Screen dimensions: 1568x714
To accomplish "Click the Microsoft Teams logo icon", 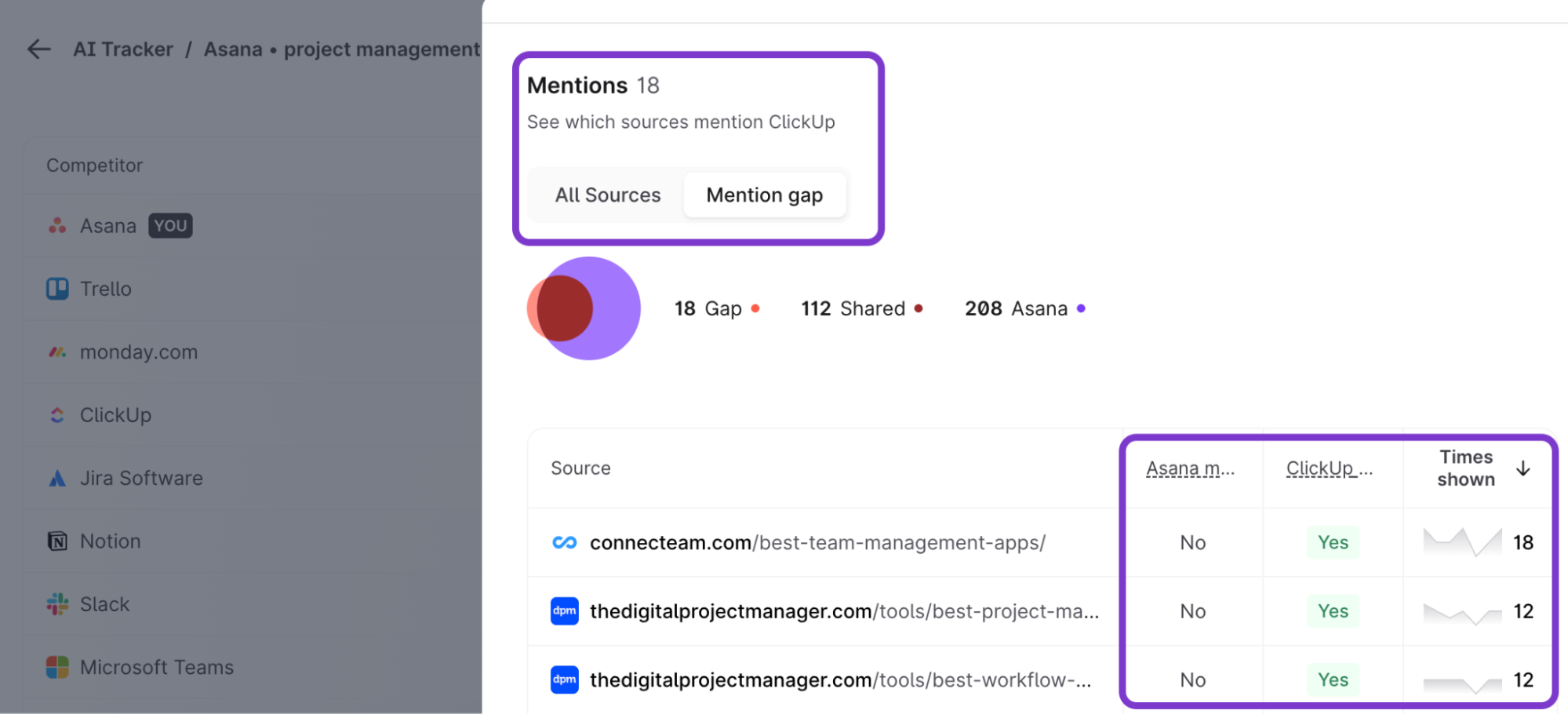I will tap(57, 667).
